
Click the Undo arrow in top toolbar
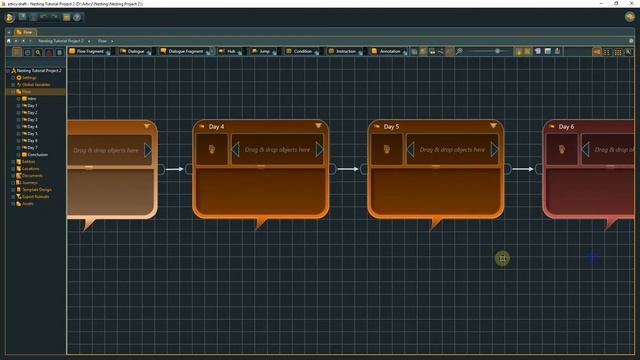coord(43,17)
